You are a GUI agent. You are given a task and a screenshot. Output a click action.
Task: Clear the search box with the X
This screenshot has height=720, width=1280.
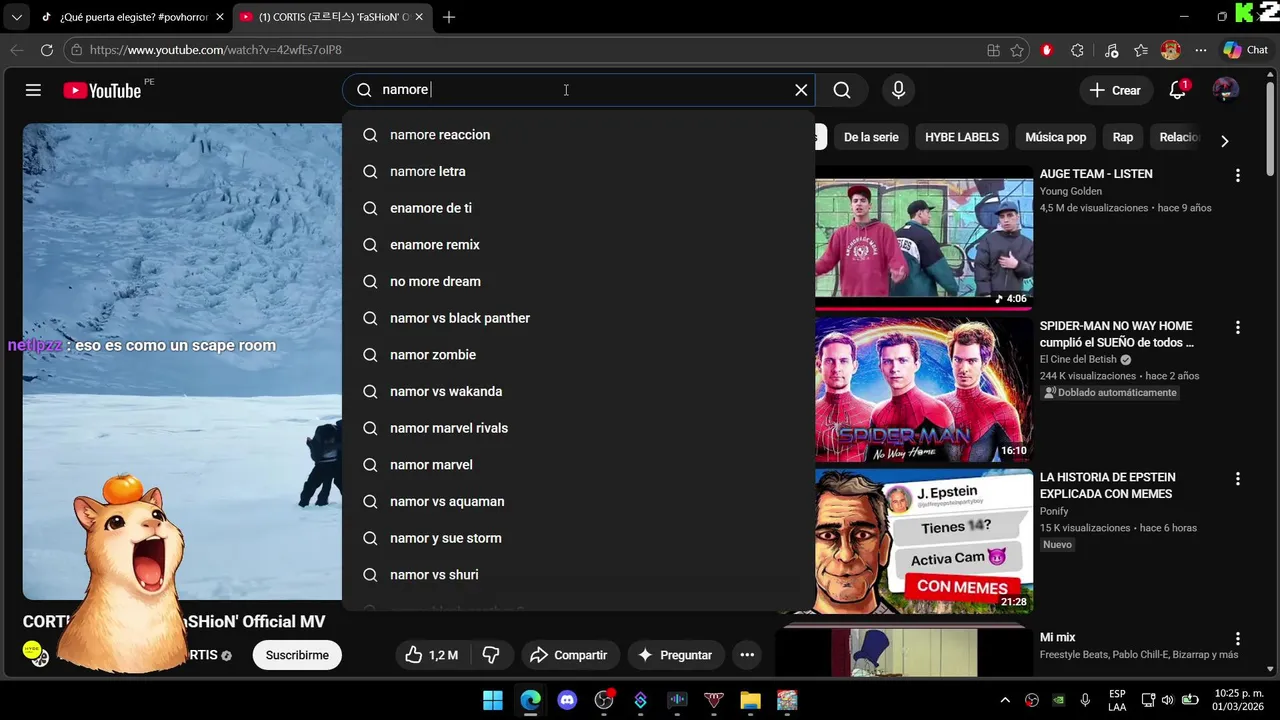point(801,90)
